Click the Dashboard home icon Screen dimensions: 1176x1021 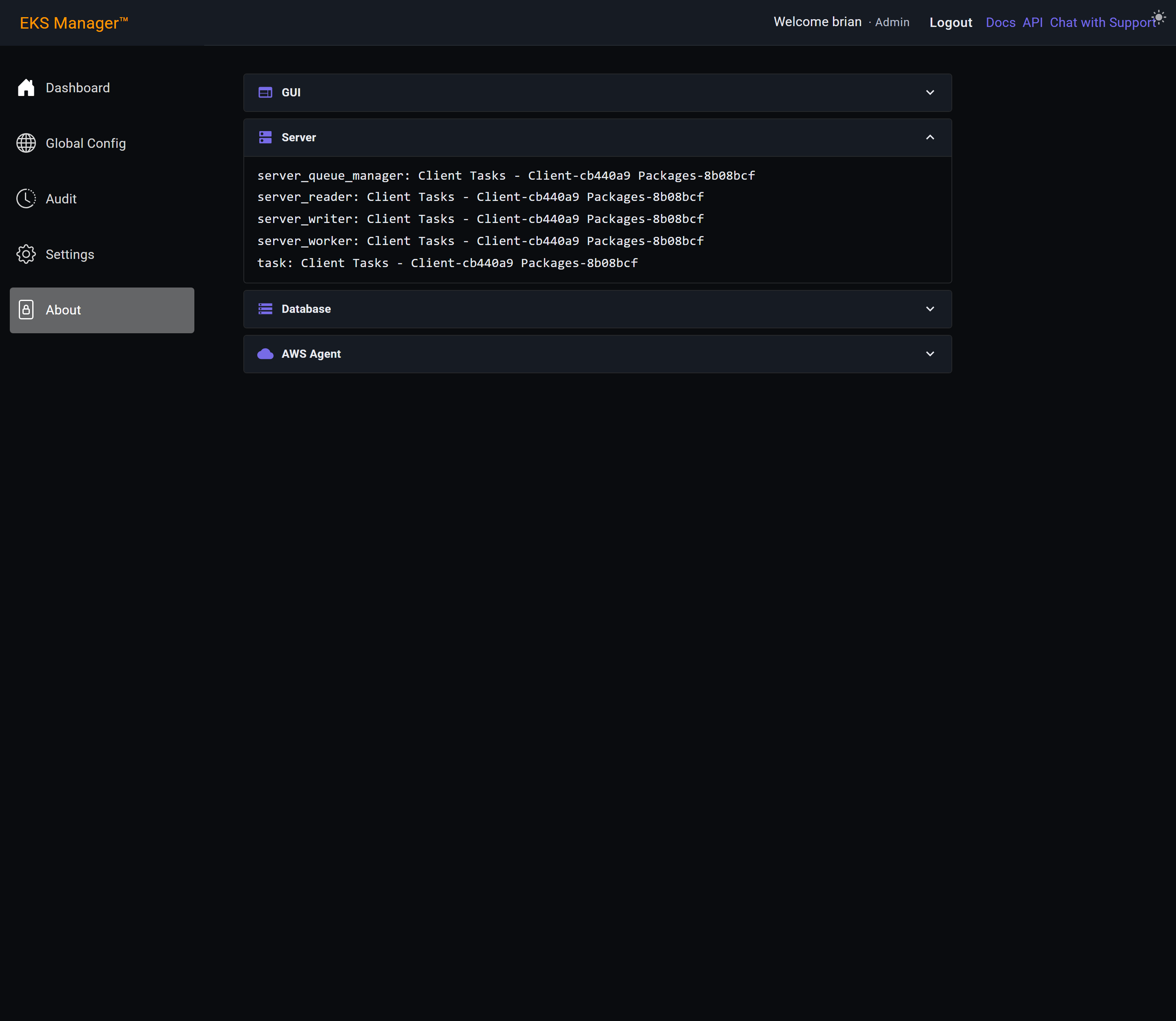[x=26, y=88]
